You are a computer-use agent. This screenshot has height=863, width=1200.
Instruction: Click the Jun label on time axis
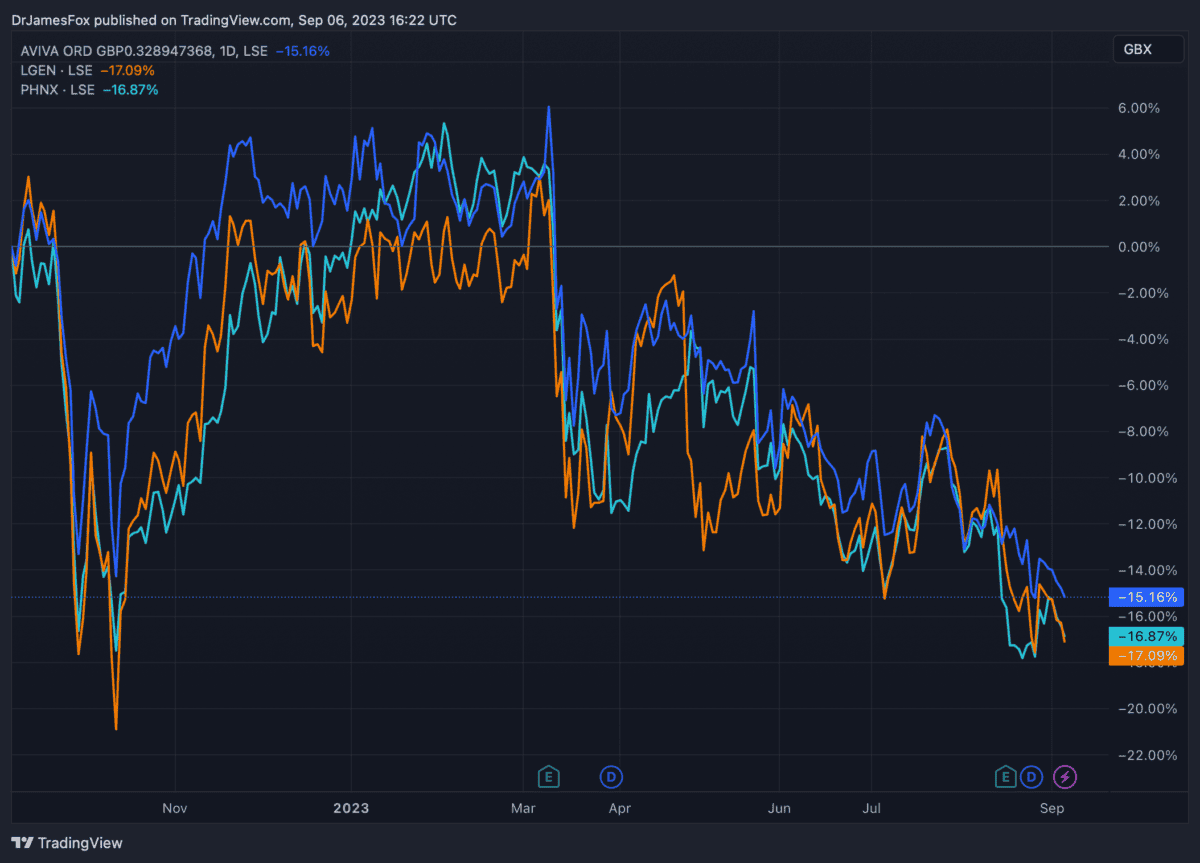780,808
